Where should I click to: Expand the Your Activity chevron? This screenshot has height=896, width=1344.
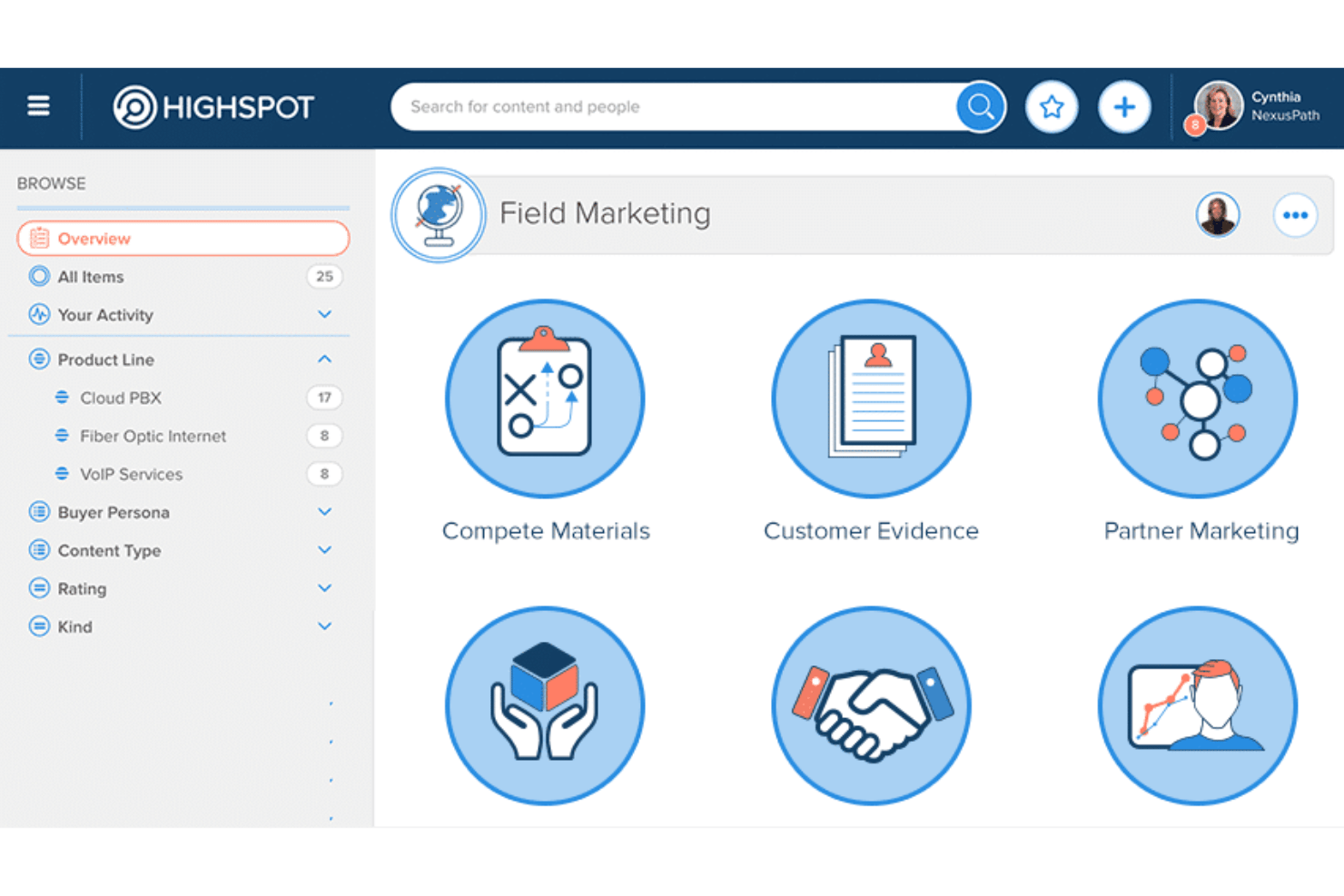pos(324,314)
